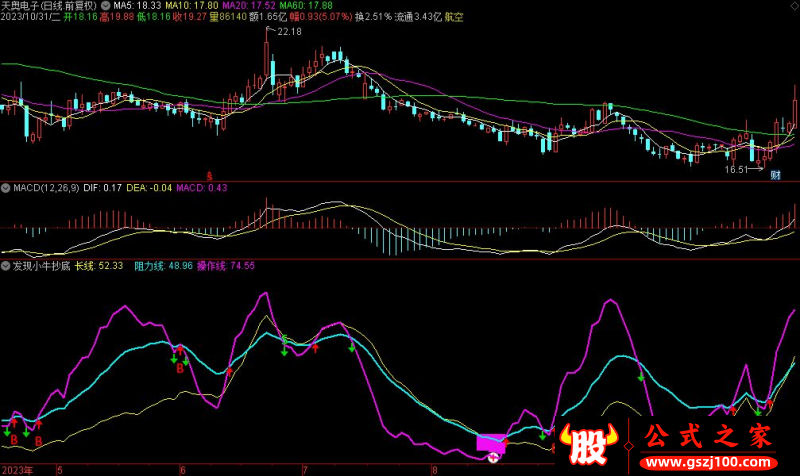
Task: Click the magenta rectangle bottom signal
Action: [491, 441]
